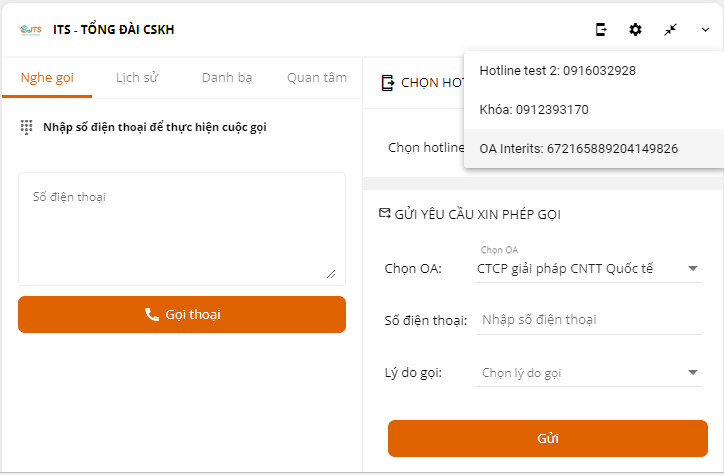Expand the header chevron down menu
Image resolution: width=724 pixels, height=475 pixels.
click(705, 30)
